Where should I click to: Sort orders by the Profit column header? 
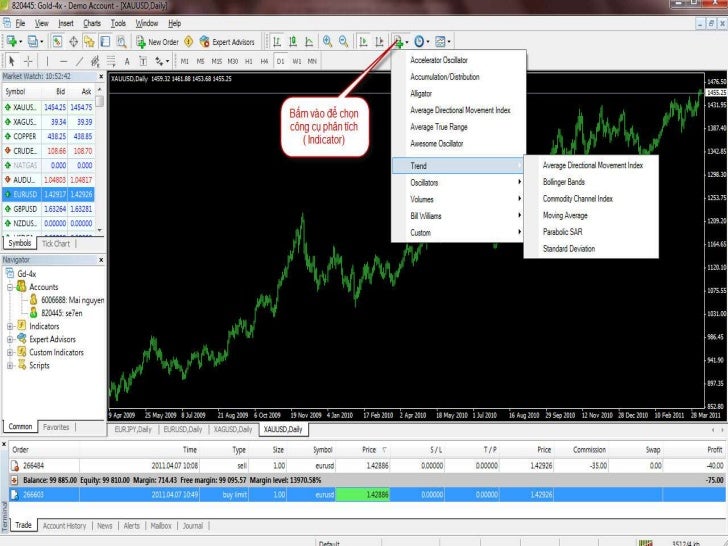(715, 449)
